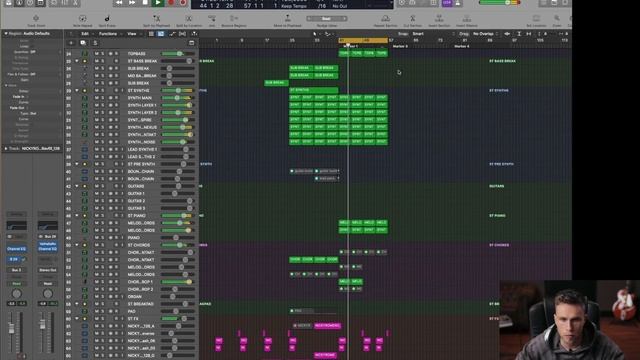Click the Zoom toolbar icon

[557, 18]
